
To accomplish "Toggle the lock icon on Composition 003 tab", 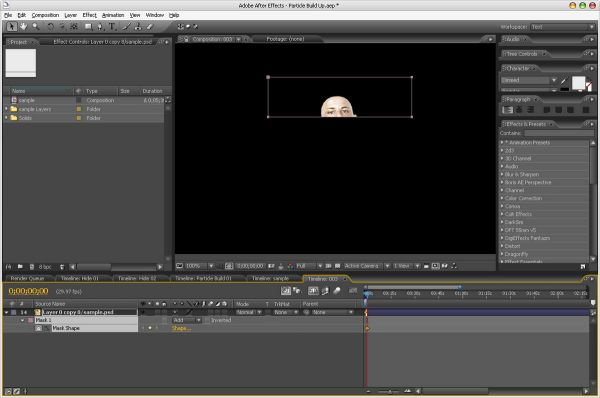I will (186, 39).
